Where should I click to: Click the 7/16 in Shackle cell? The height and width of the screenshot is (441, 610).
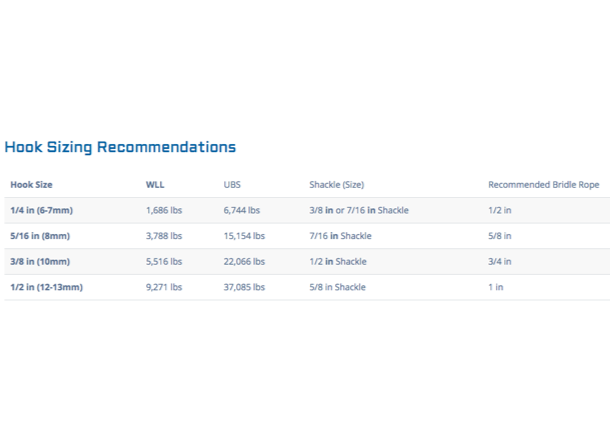340,236
